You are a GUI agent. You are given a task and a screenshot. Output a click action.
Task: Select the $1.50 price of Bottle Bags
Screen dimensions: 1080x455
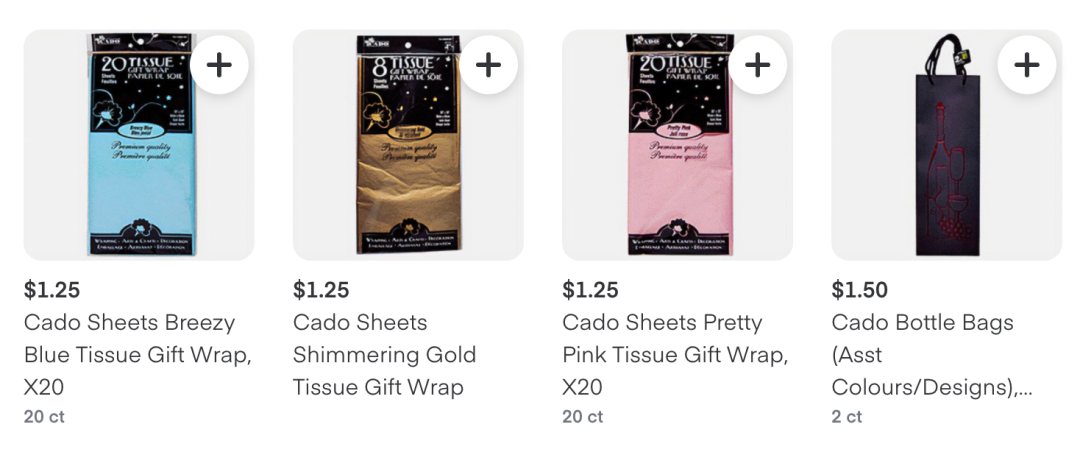[x=860, y=290]
